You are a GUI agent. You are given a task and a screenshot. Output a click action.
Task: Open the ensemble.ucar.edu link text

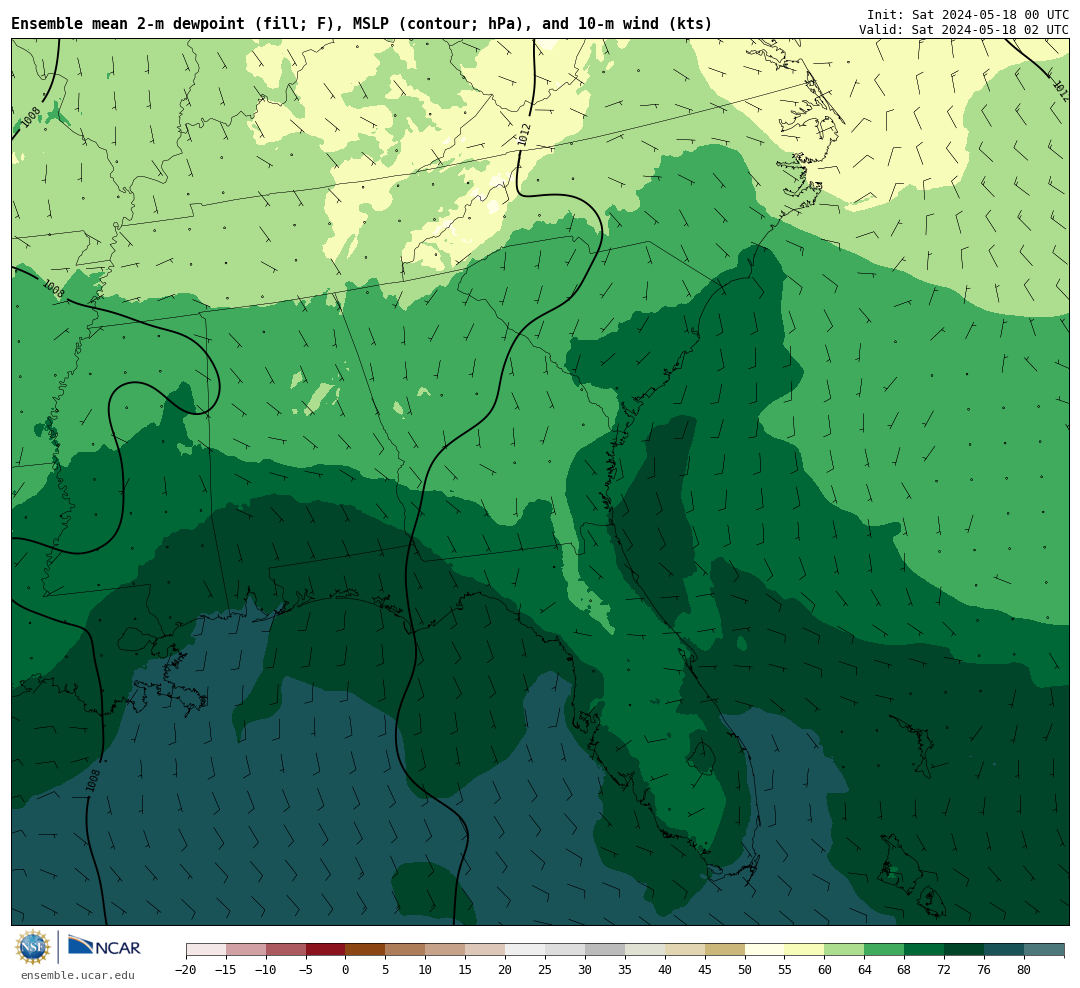pos(78,975)
